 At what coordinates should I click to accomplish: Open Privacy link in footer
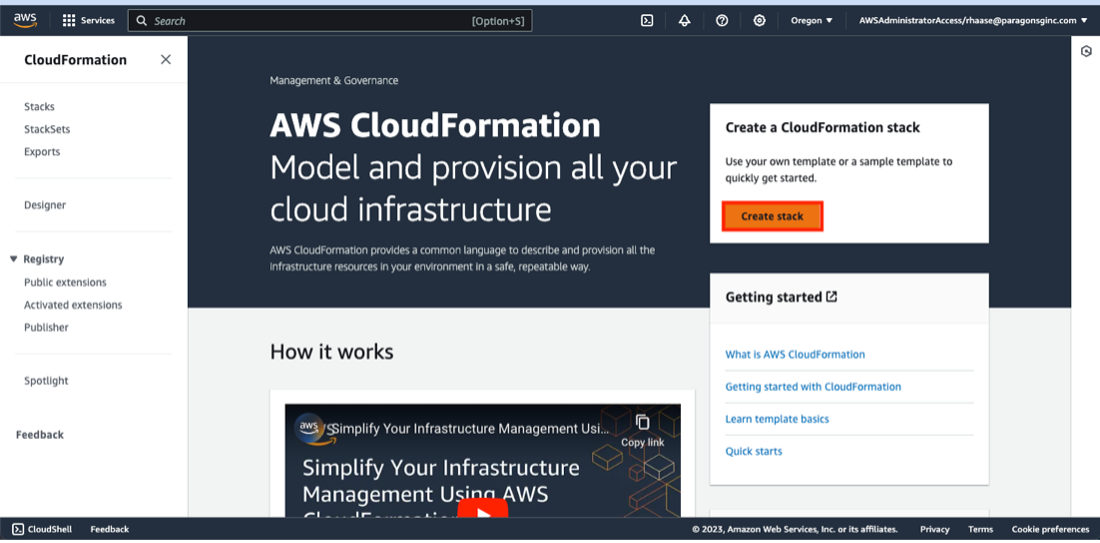coord(934,529)
